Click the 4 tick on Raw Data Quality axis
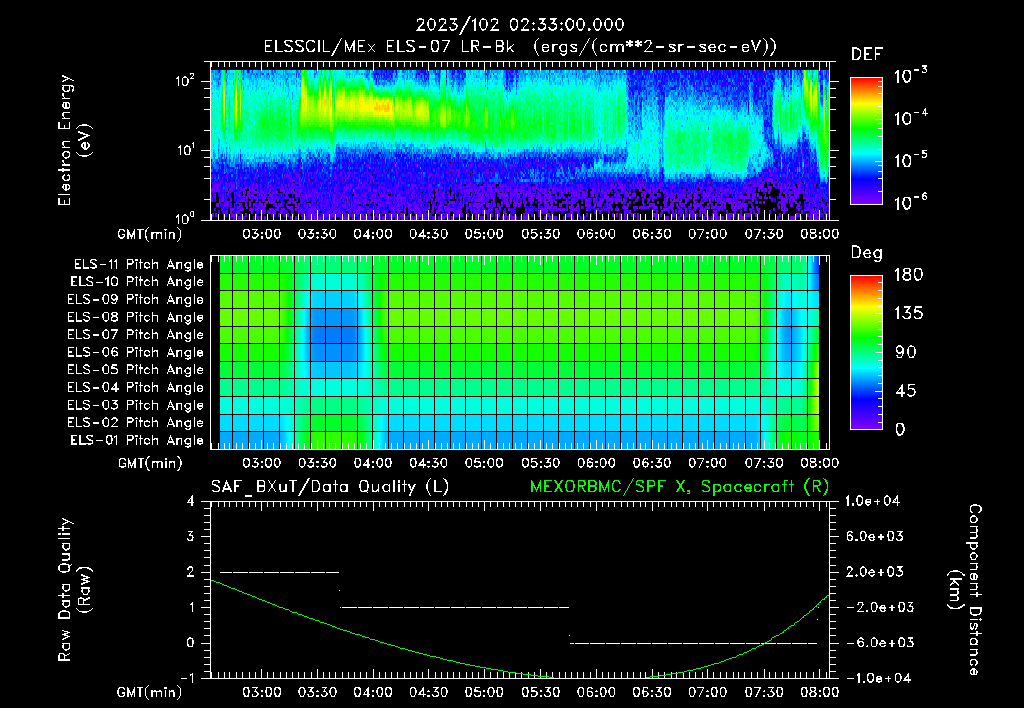The height and width of the screenshot is (708, 1024). (x=190, y=501)
